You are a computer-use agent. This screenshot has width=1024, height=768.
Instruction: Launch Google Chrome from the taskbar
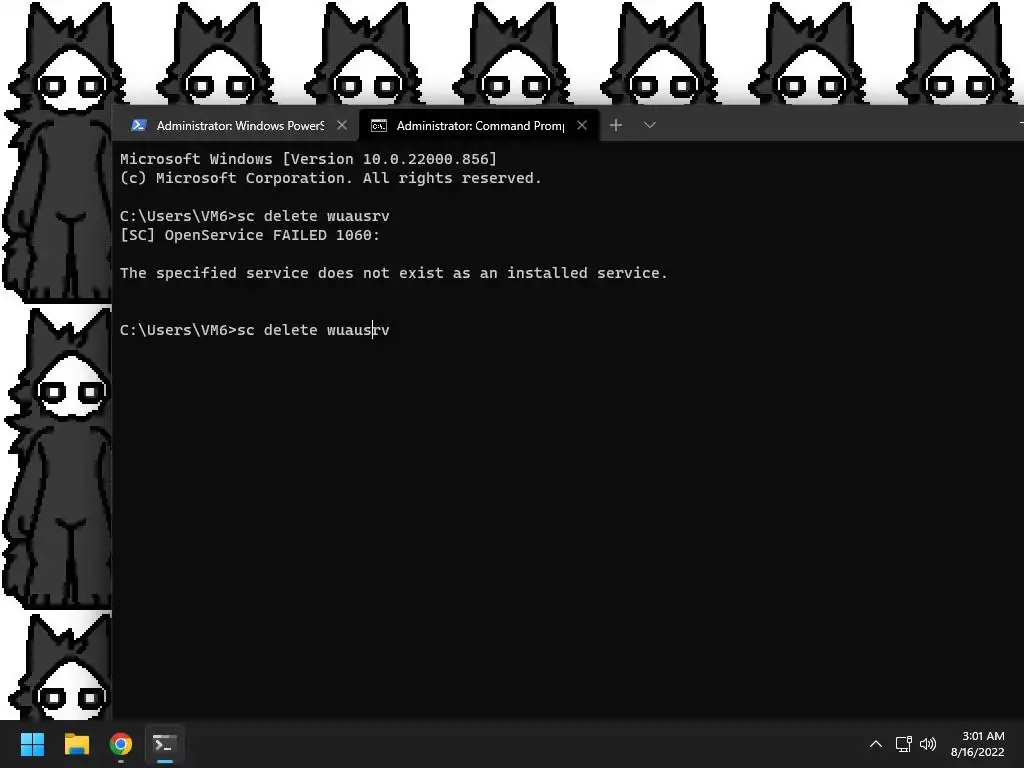point(121,744)
